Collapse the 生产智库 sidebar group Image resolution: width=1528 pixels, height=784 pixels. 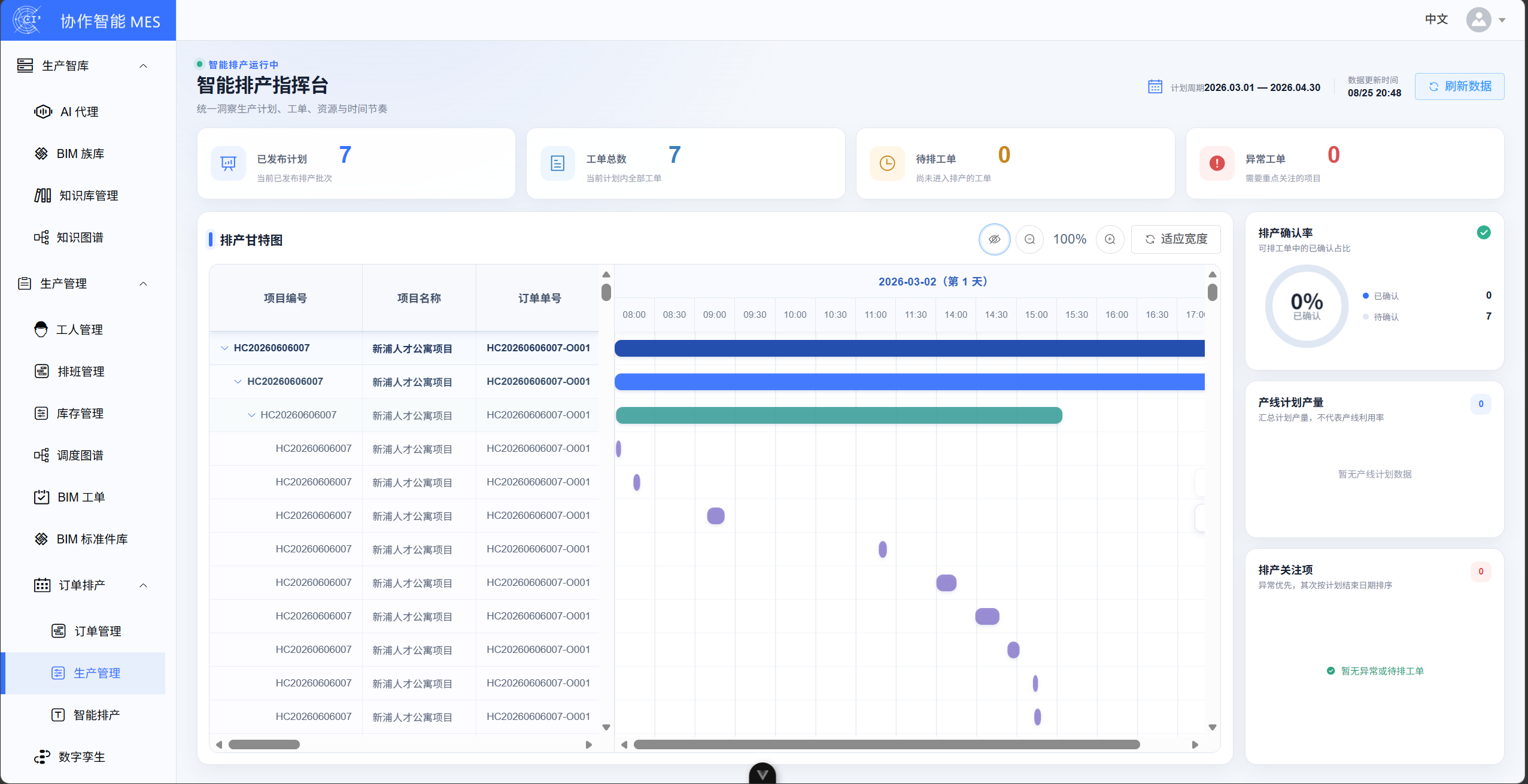(143, 66)
